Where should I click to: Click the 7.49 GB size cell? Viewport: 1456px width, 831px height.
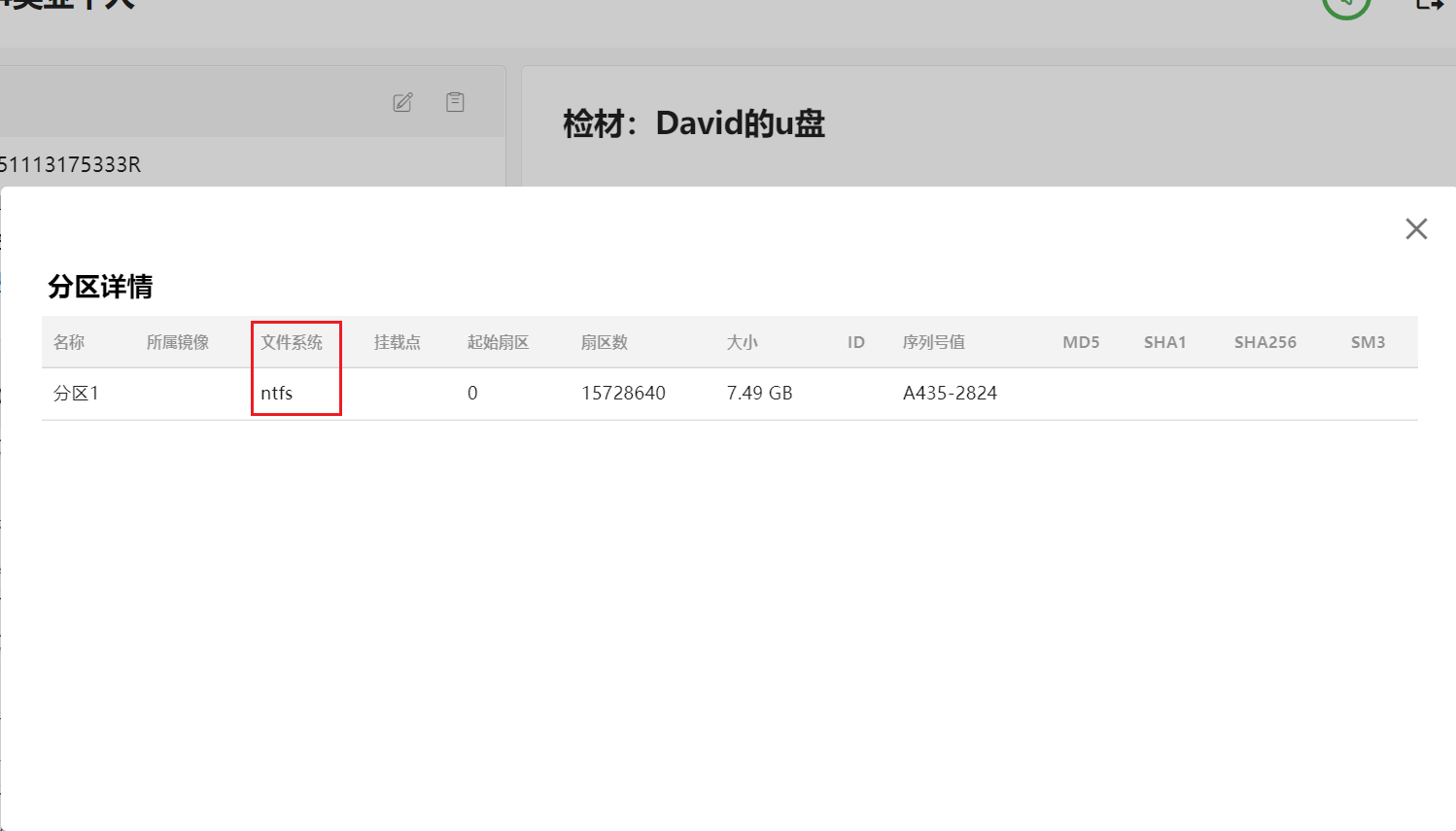(x=759, y=394)
